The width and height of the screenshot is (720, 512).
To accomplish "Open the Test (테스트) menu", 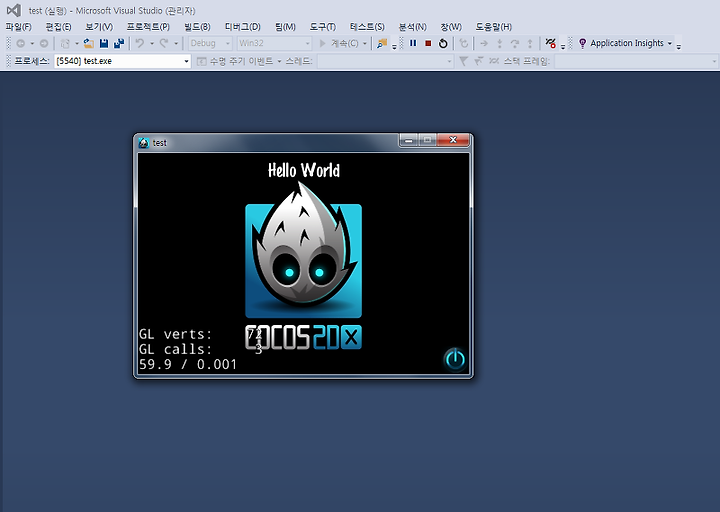I will [367, 27].
